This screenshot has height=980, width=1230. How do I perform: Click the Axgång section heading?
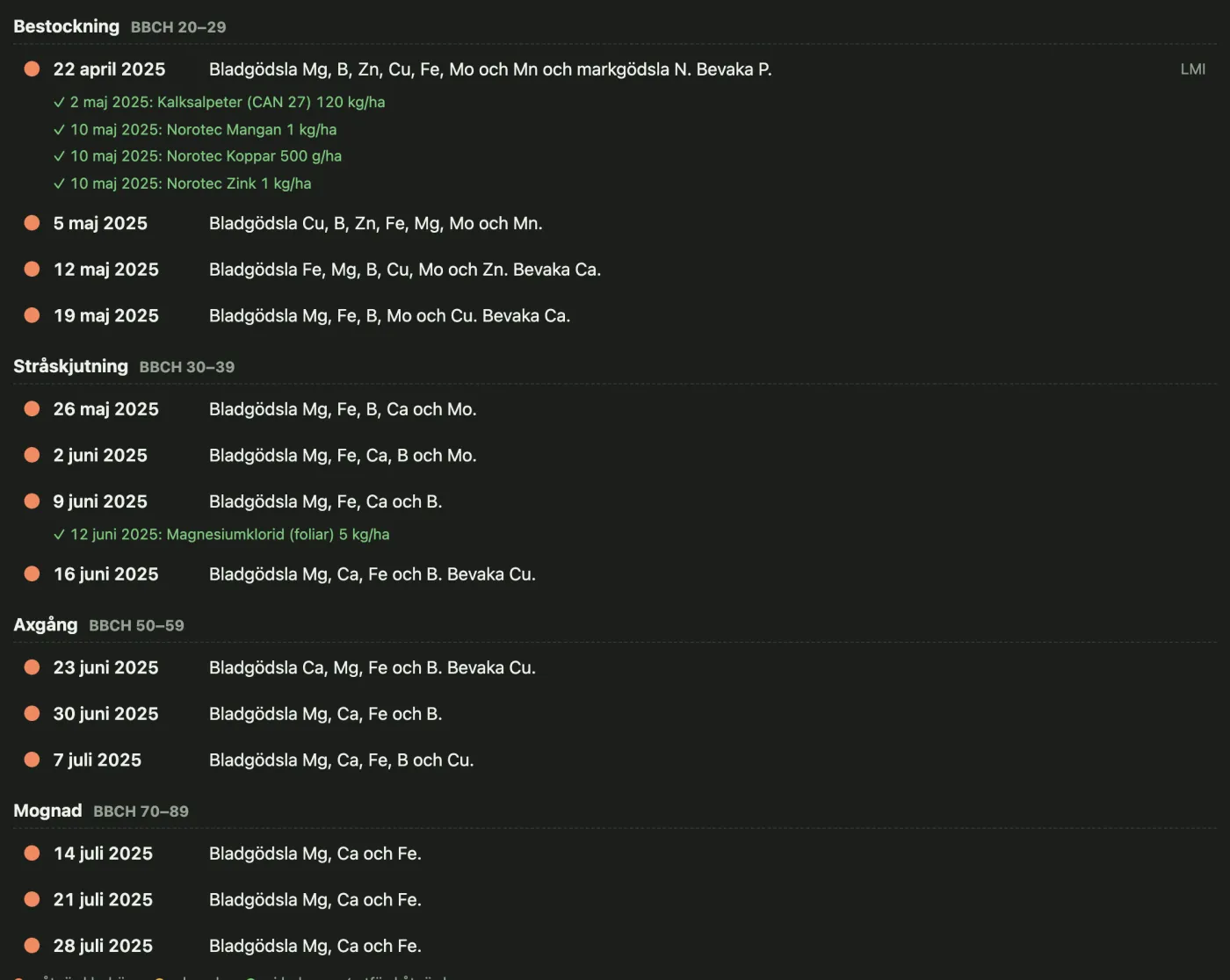(46, 624)
